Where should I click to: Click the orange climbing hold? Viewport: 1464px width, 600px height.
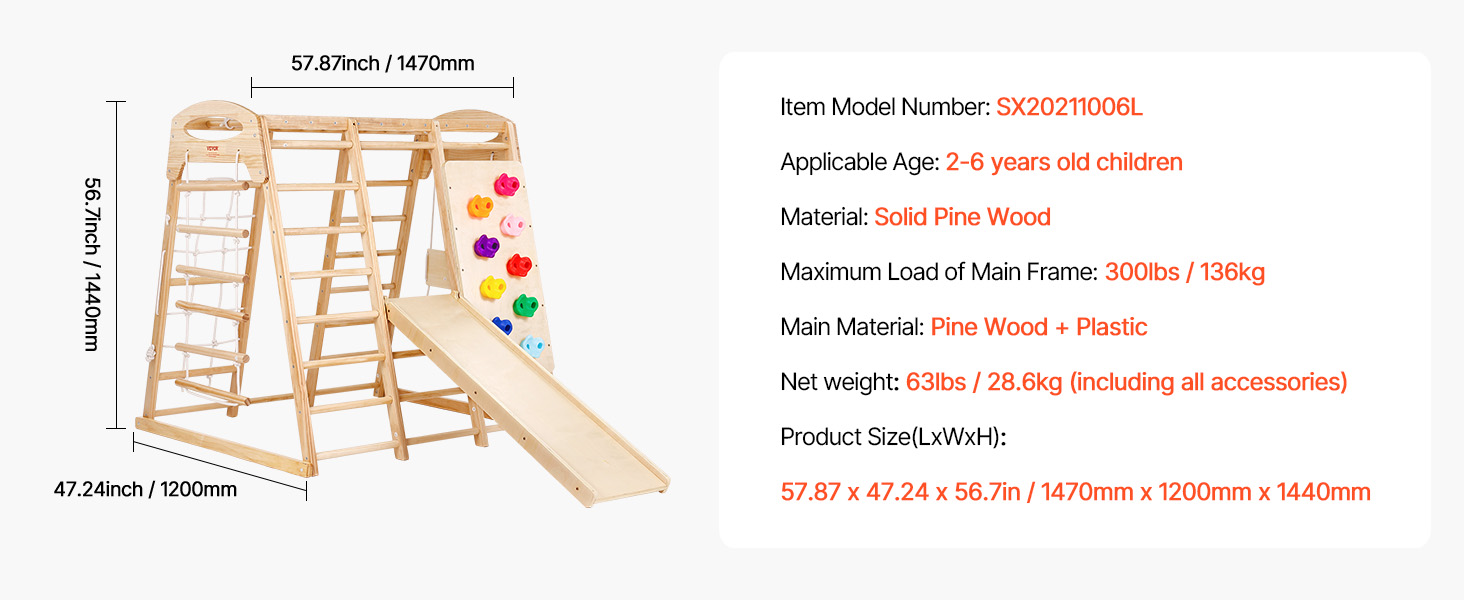coord(480,206)
